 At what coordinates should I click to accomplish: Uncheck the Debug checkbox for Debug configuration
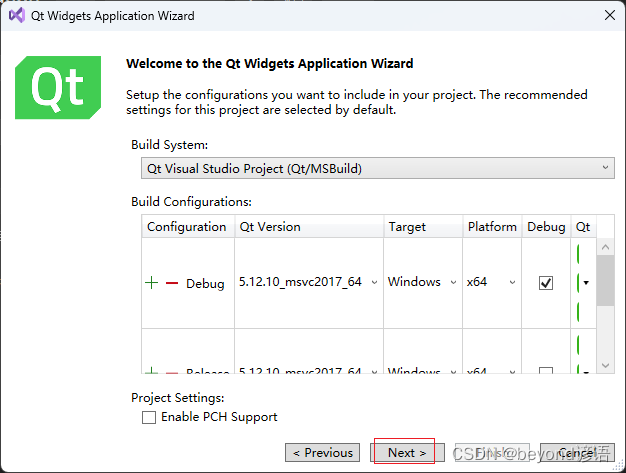click(546, 283)
